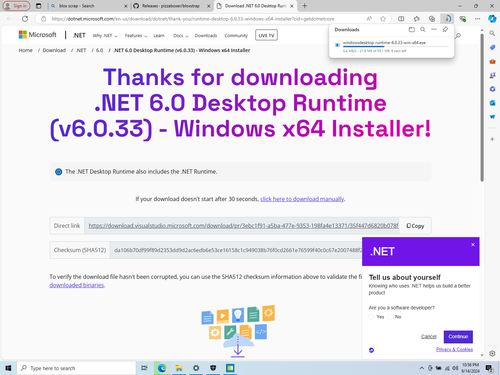Open more options in Downloads panel
500x375 pixels.
point(434,30)
